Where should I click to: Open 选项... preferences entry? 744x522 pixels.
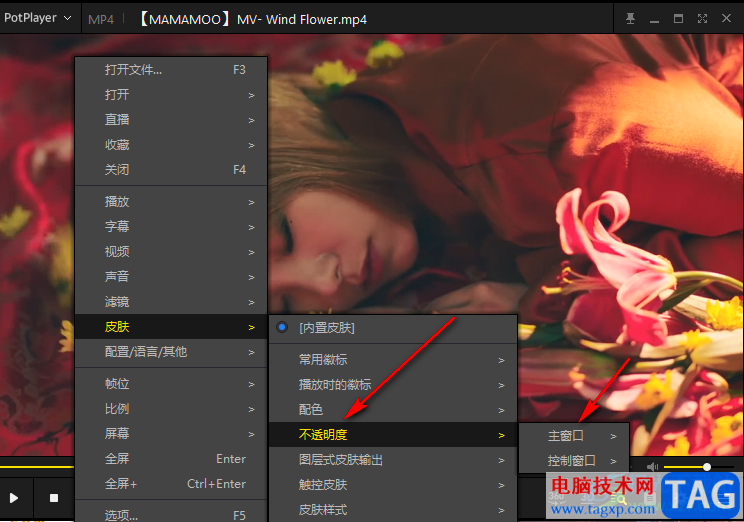coord(171,514)
